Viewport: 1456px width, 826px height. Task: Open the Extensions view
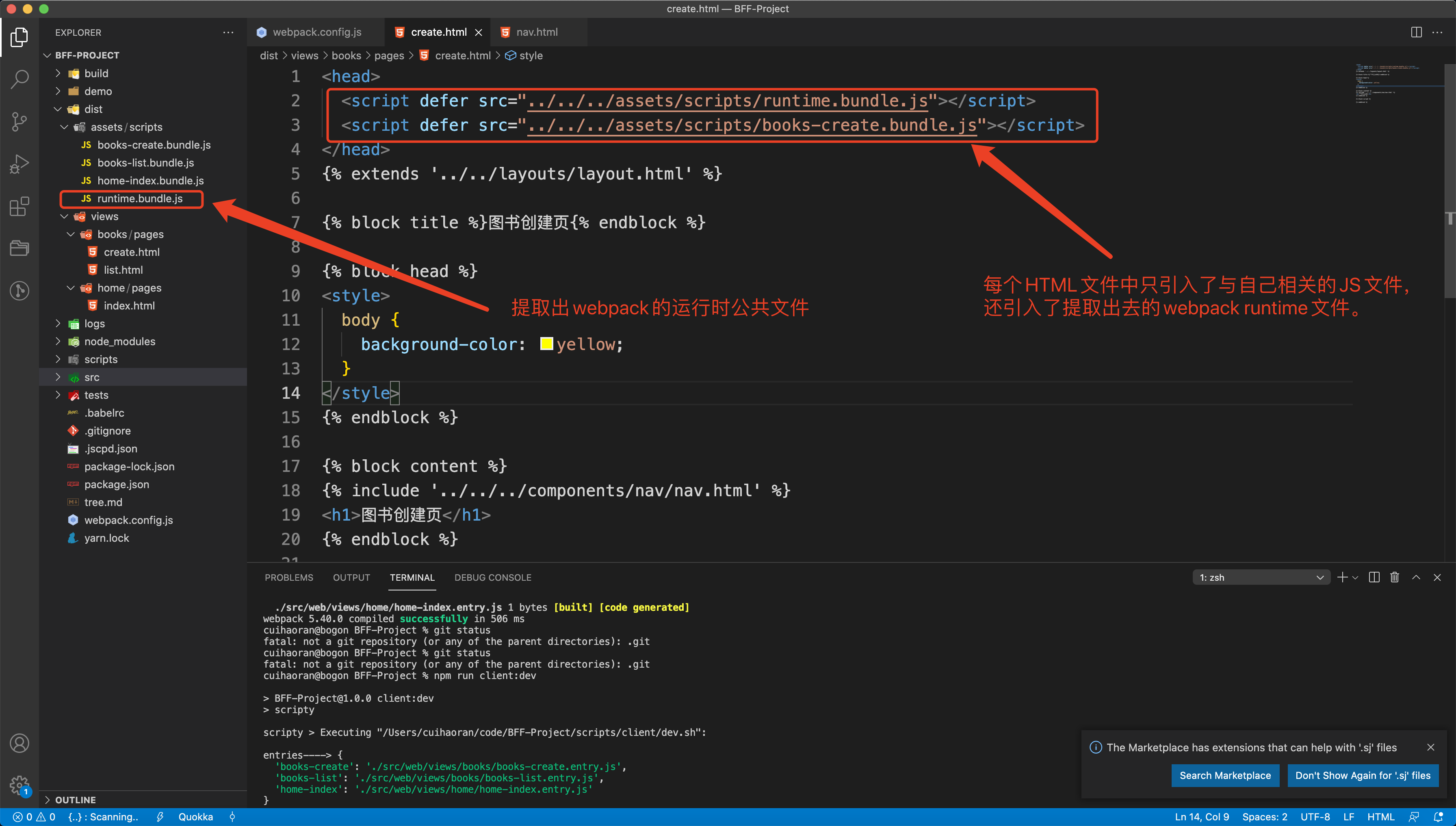(19, 206)
